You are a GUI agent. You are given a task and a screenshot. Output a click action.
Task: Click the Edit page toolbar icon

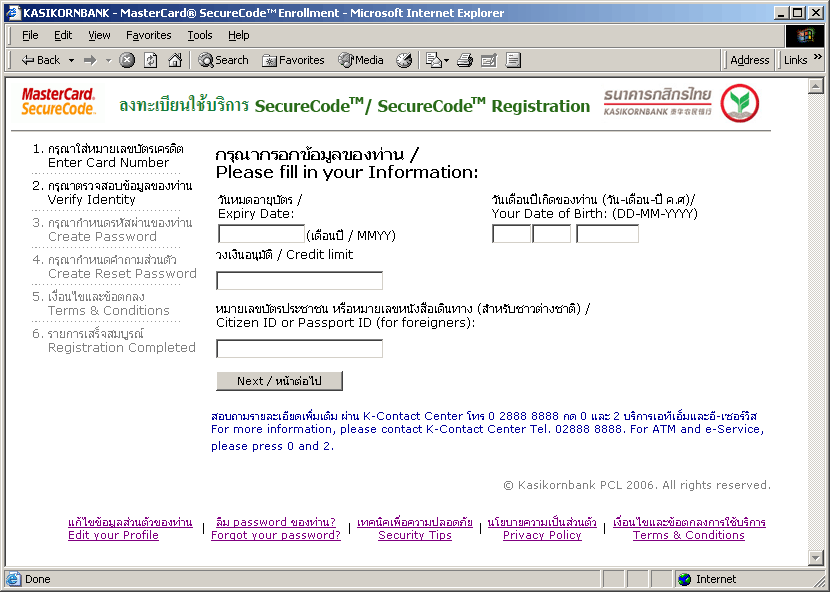(x=489, y=60)
